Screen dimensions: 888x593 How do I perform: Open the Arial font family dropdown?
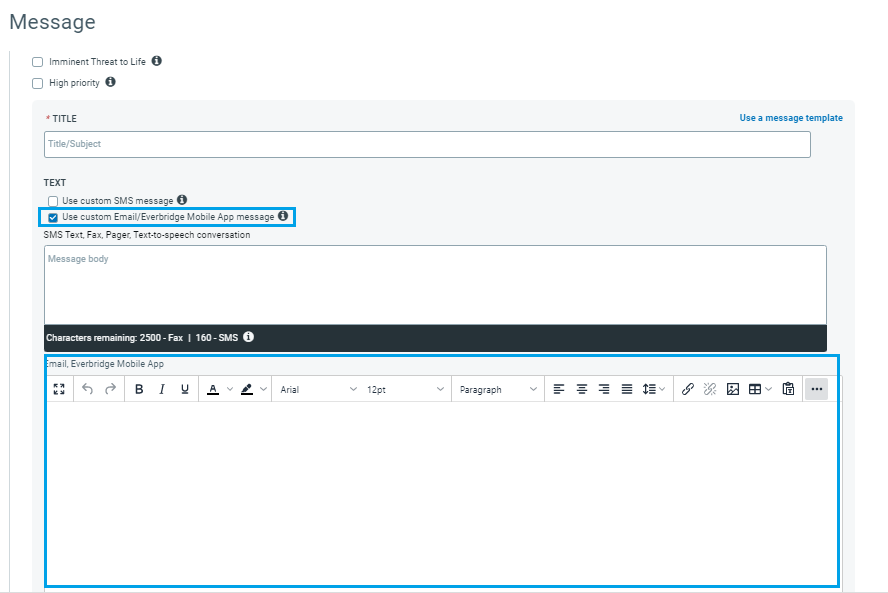(x=317, y=389)
